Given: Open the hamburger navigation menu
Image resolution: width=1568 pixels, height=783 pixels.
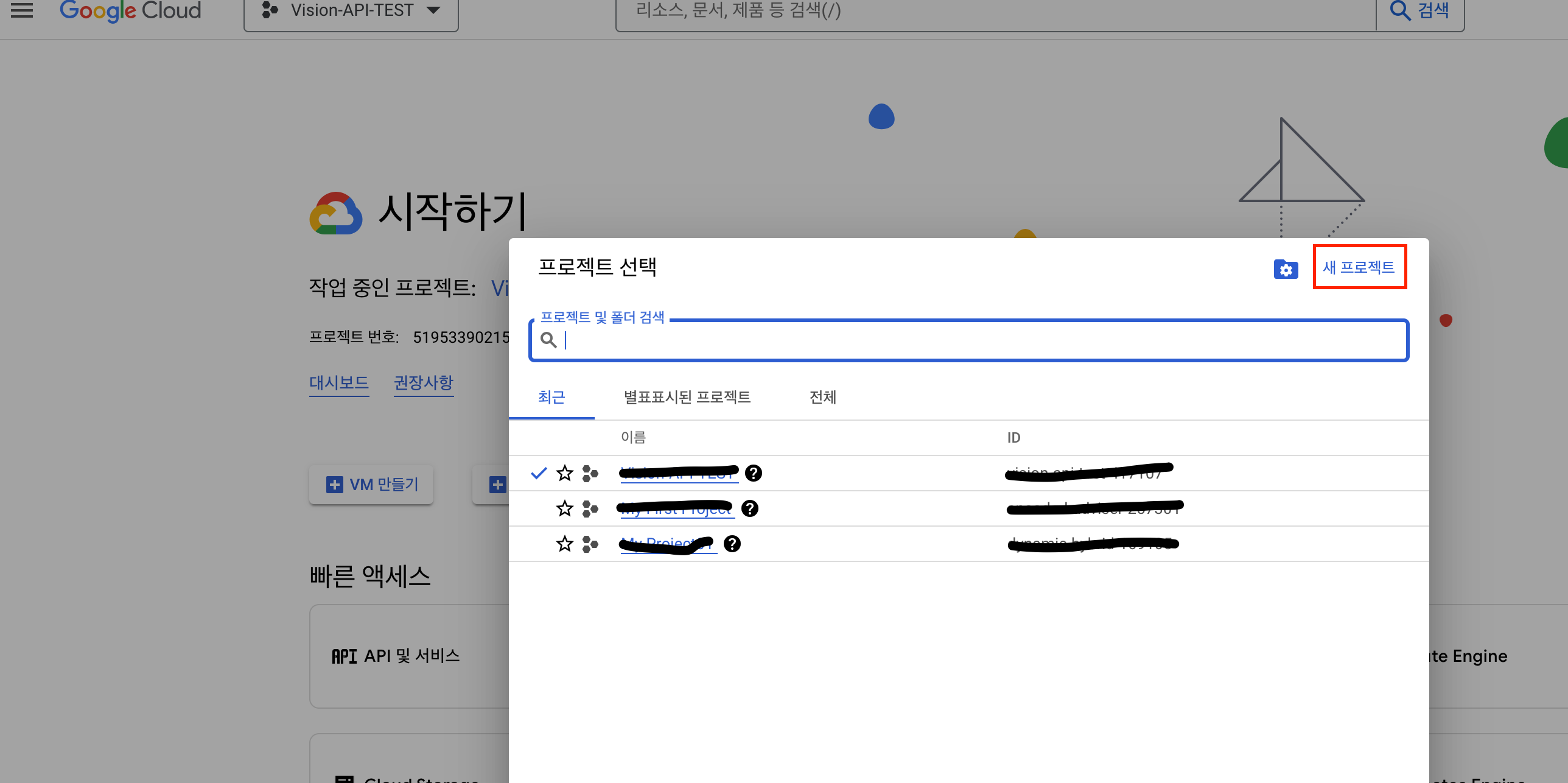Looking at the screenshot, I should pyautogui.click(x=22, y=10).
